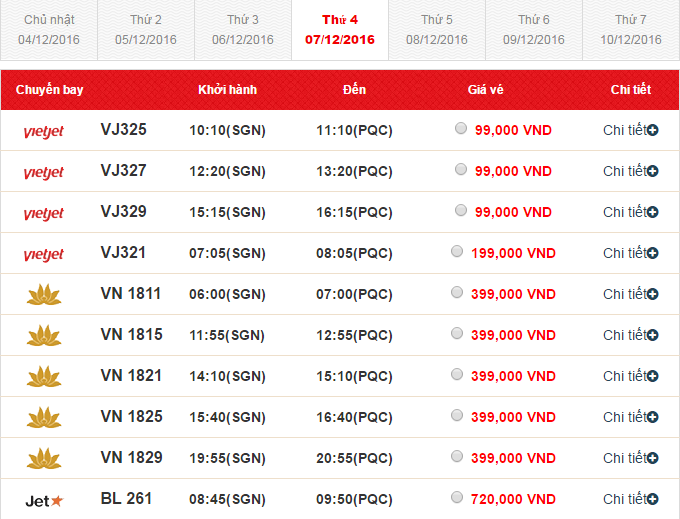
Task: Click the plus icon in the BL 261 row
Action: (x=653, y=499)
